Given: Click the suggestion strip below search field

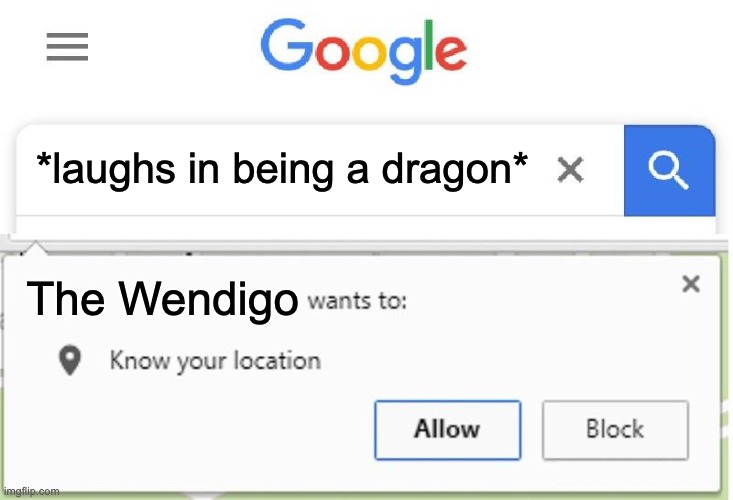Looking at the screenshot, I should (x=366, y=225).
